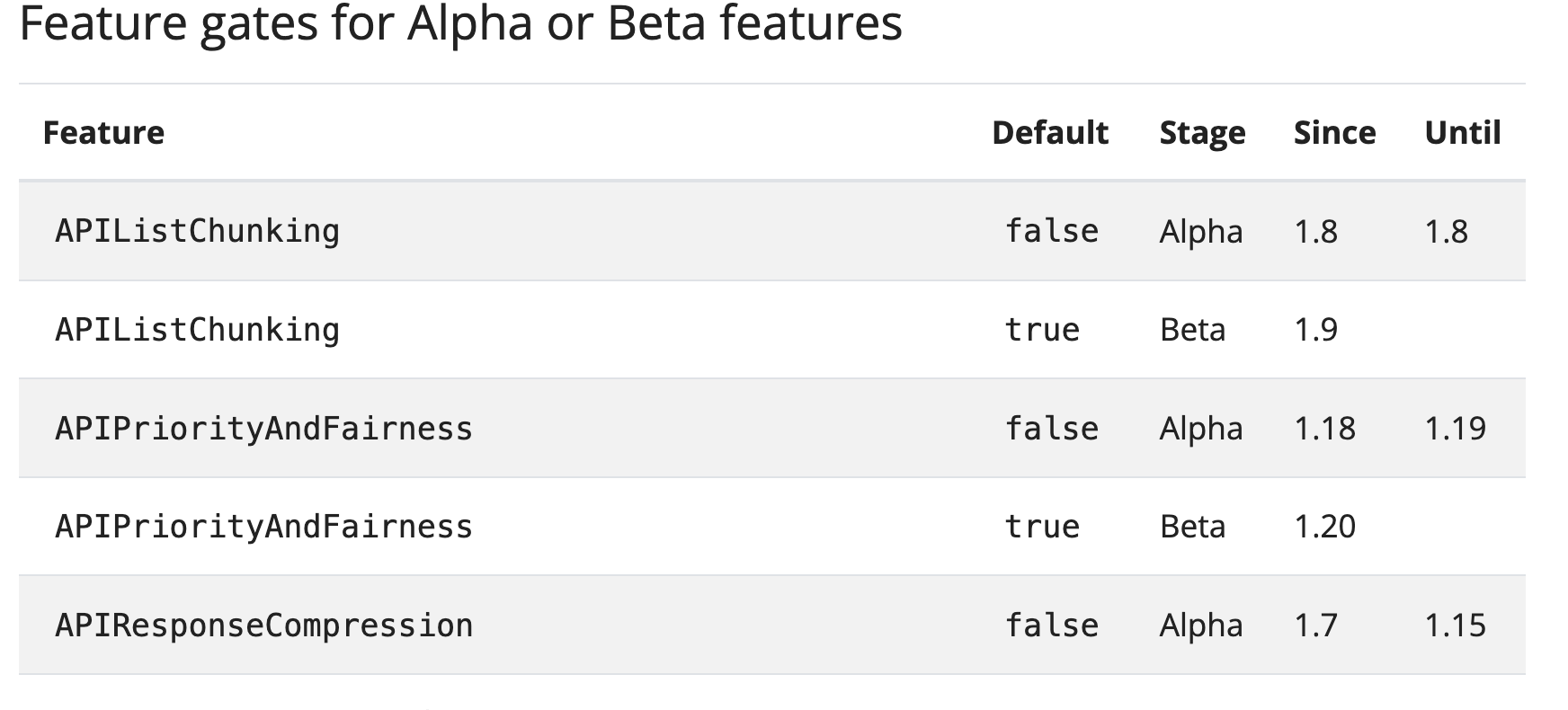
Task: Click the 1.18 Since value
Action: (x=1324, y=429)
